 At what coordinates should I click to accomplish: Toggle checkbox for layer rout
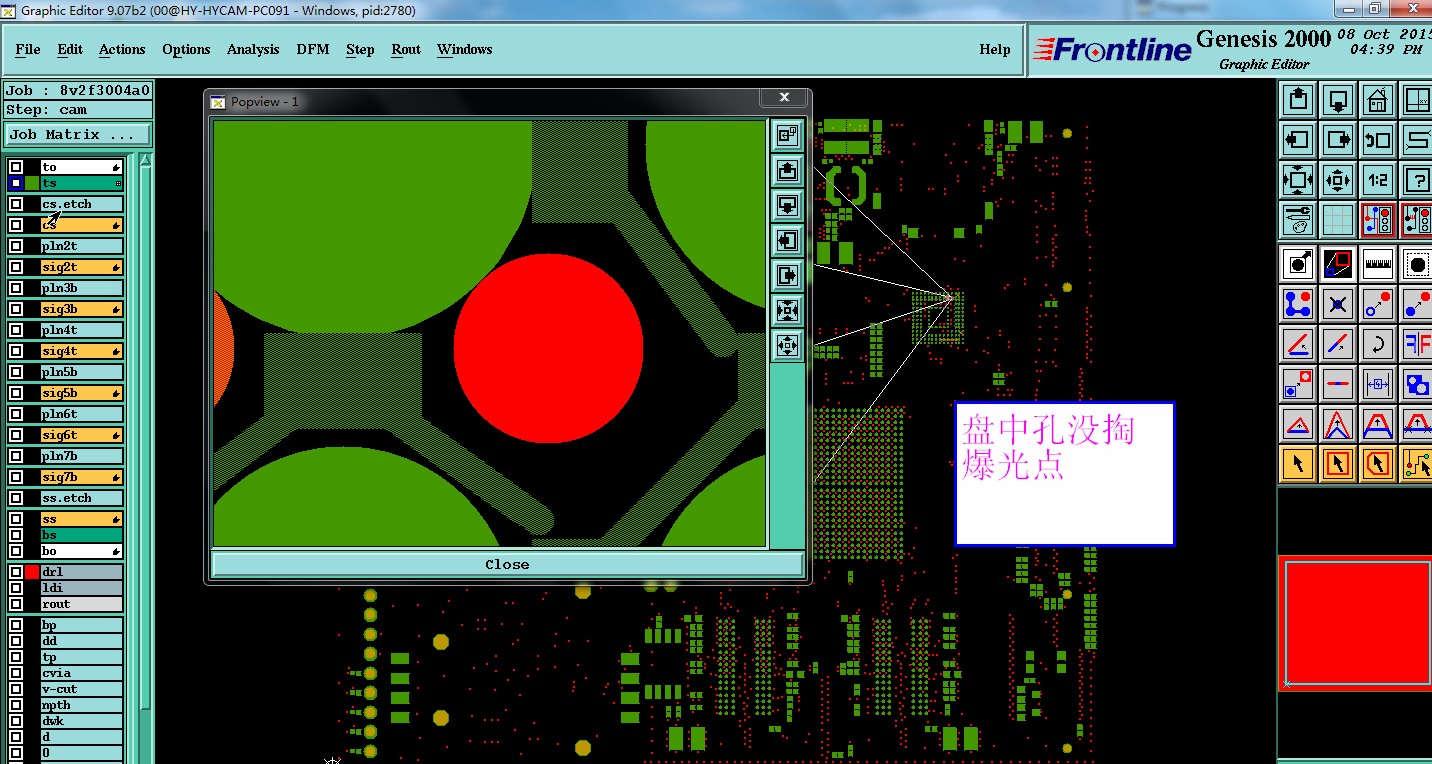pyautogui.click(x=16, y=604)
